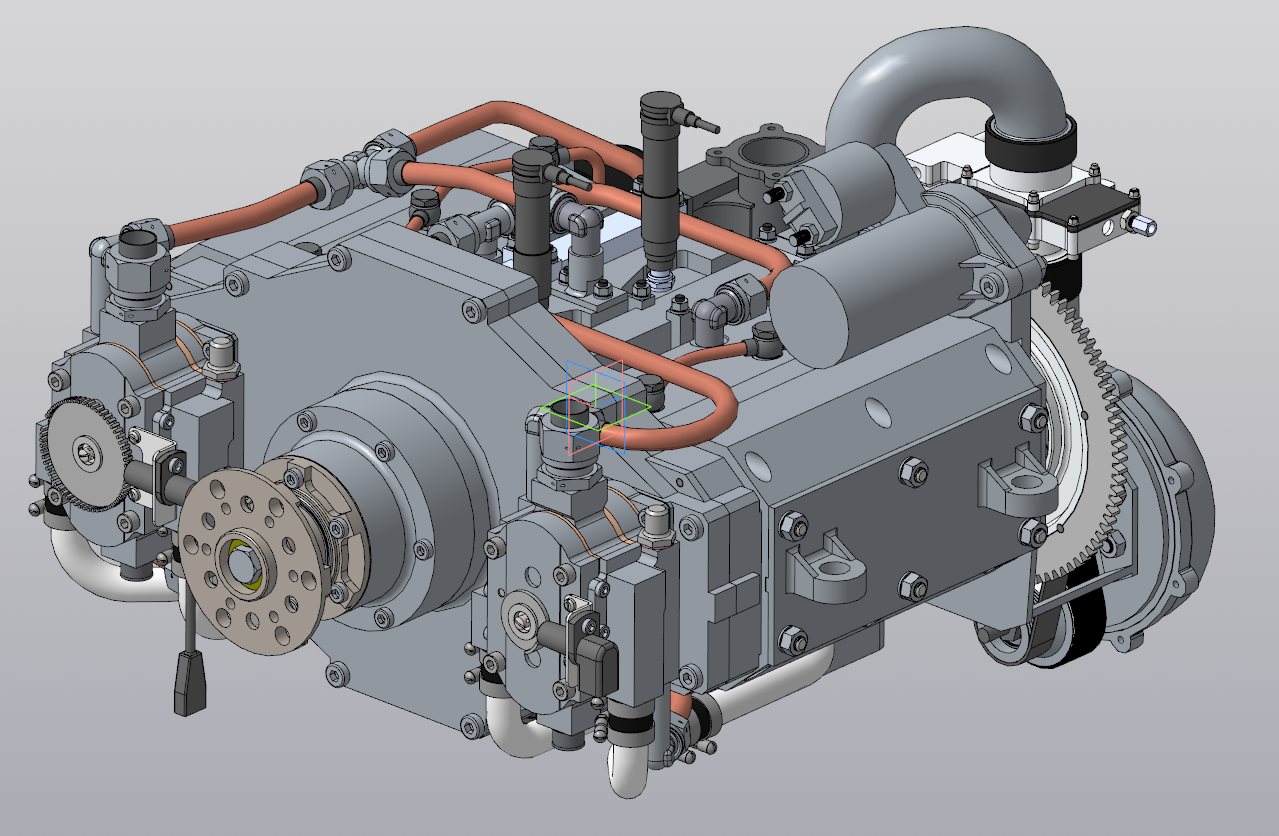The image size is (1279, 836).
Task: Click the black handle hanging at lower left
Action: point(189,685)
